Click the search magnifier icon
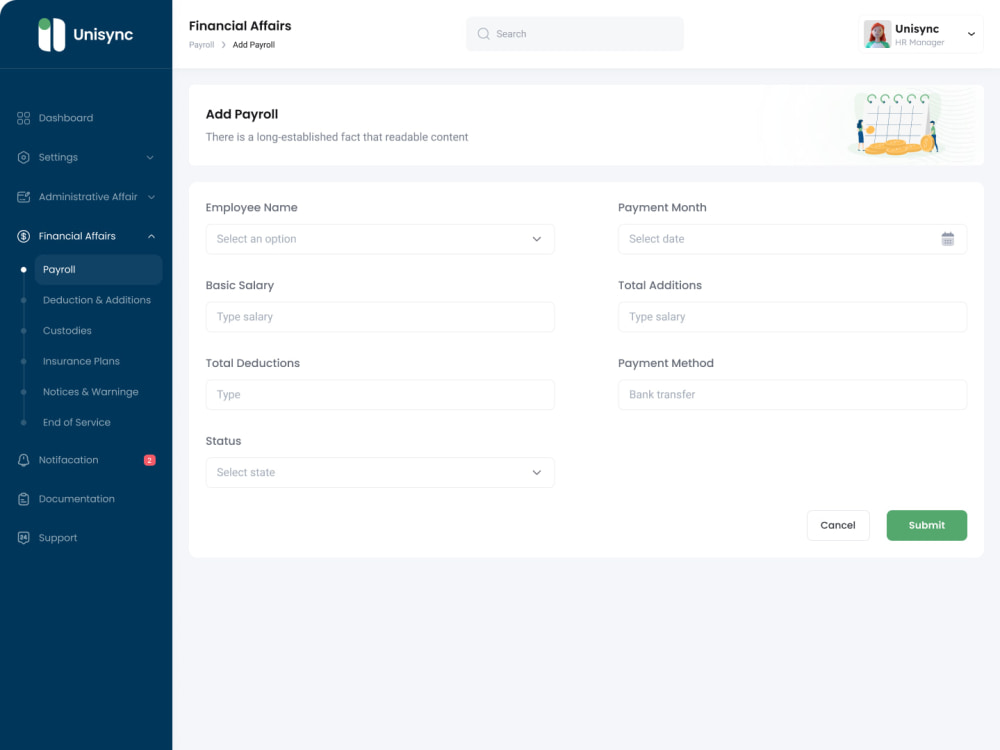Screen dimensions: 1000x750 483,34
